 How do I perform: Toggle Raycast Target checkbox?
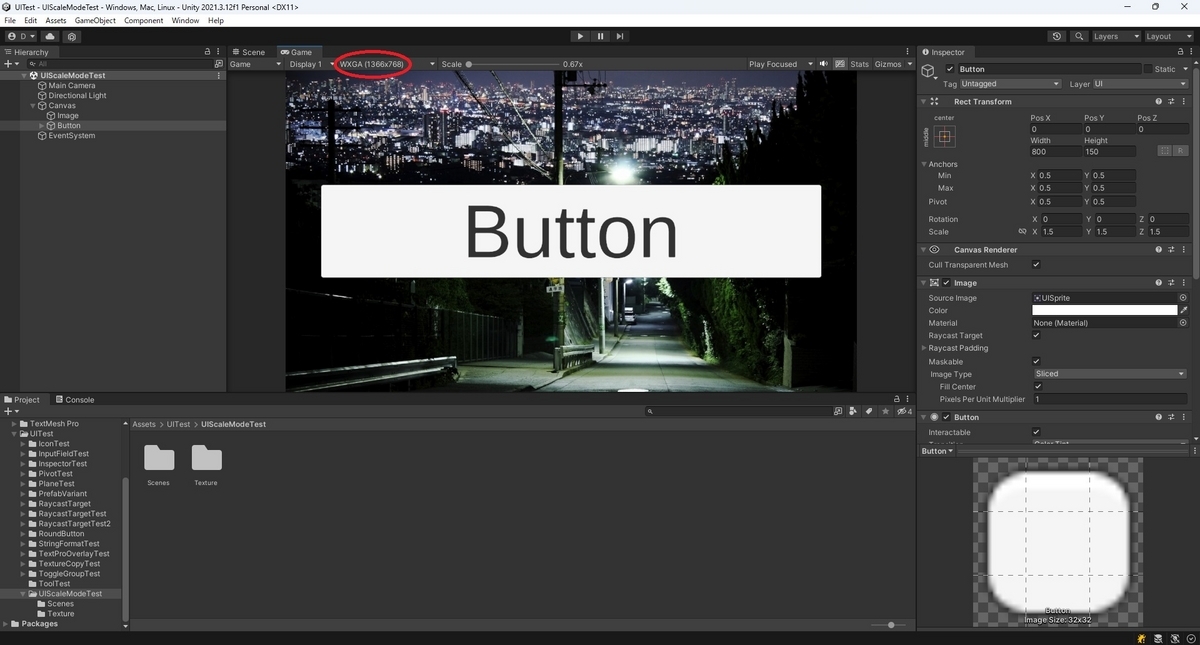coord(1036,336)
